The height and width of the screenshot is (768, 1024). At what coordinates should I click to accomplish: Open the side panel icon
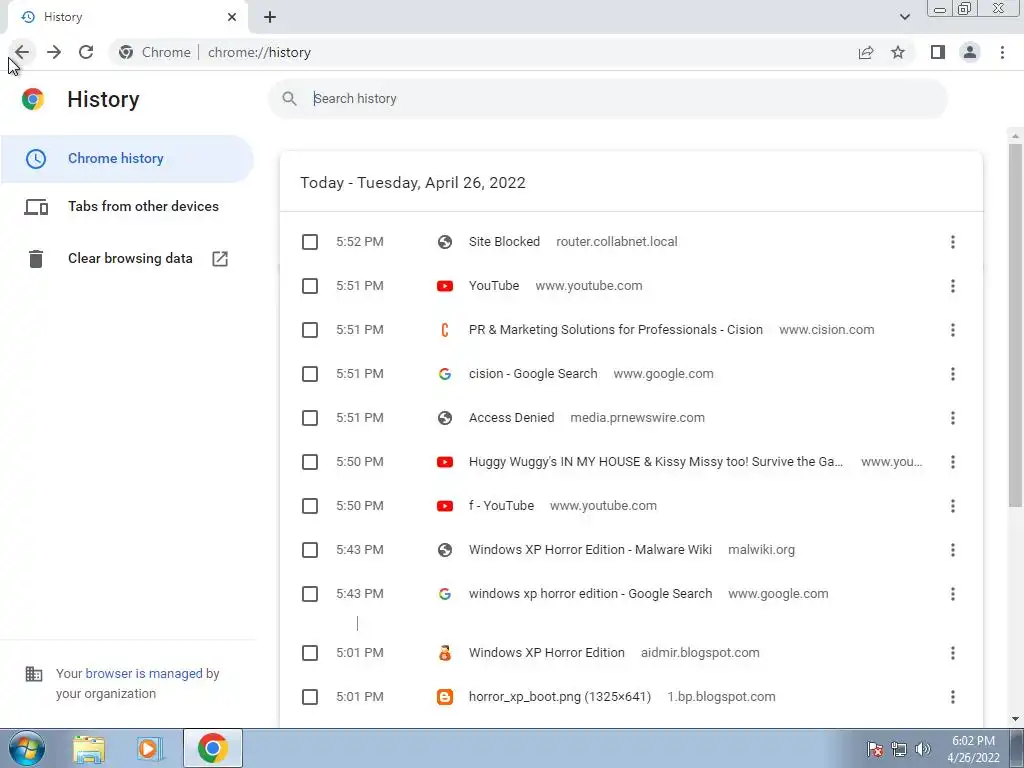point(938,52)
